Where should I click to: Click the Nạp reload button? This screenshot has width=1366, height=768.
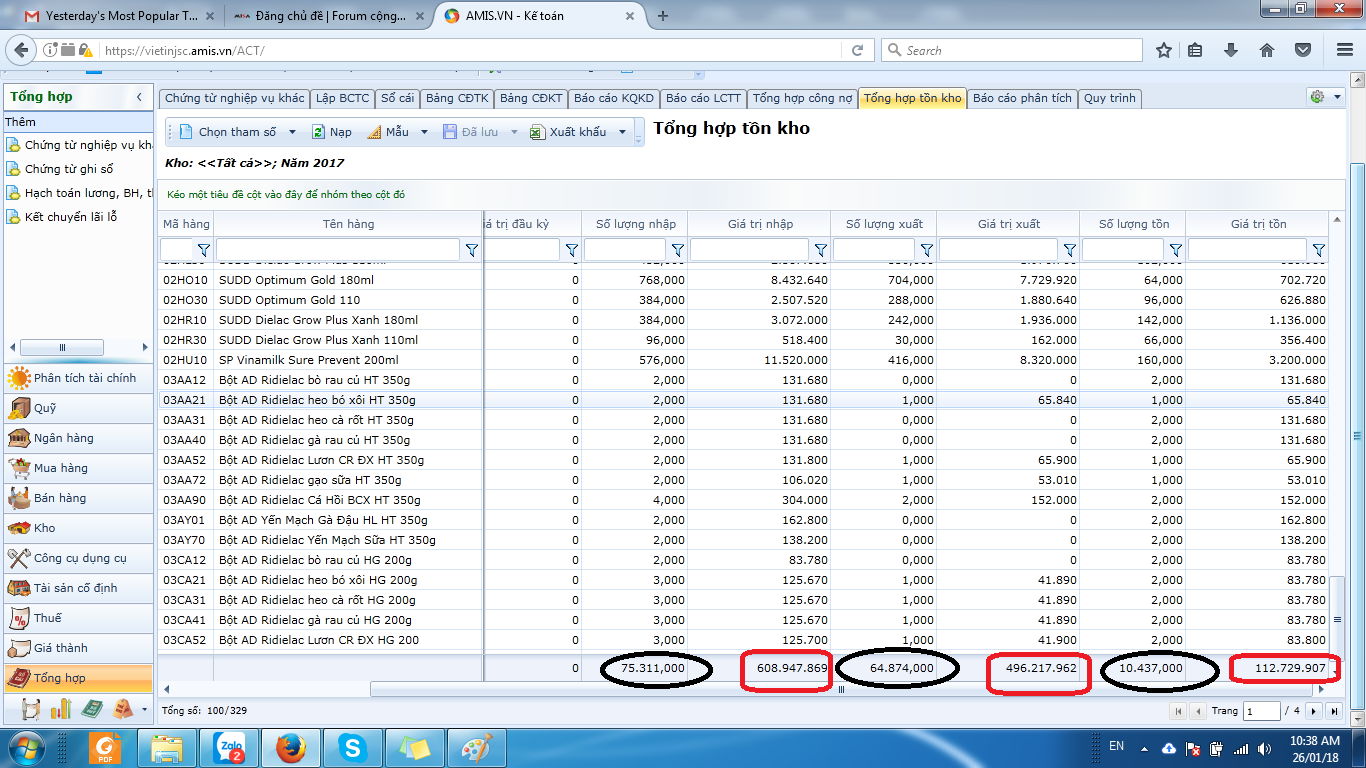click(332, 132)
